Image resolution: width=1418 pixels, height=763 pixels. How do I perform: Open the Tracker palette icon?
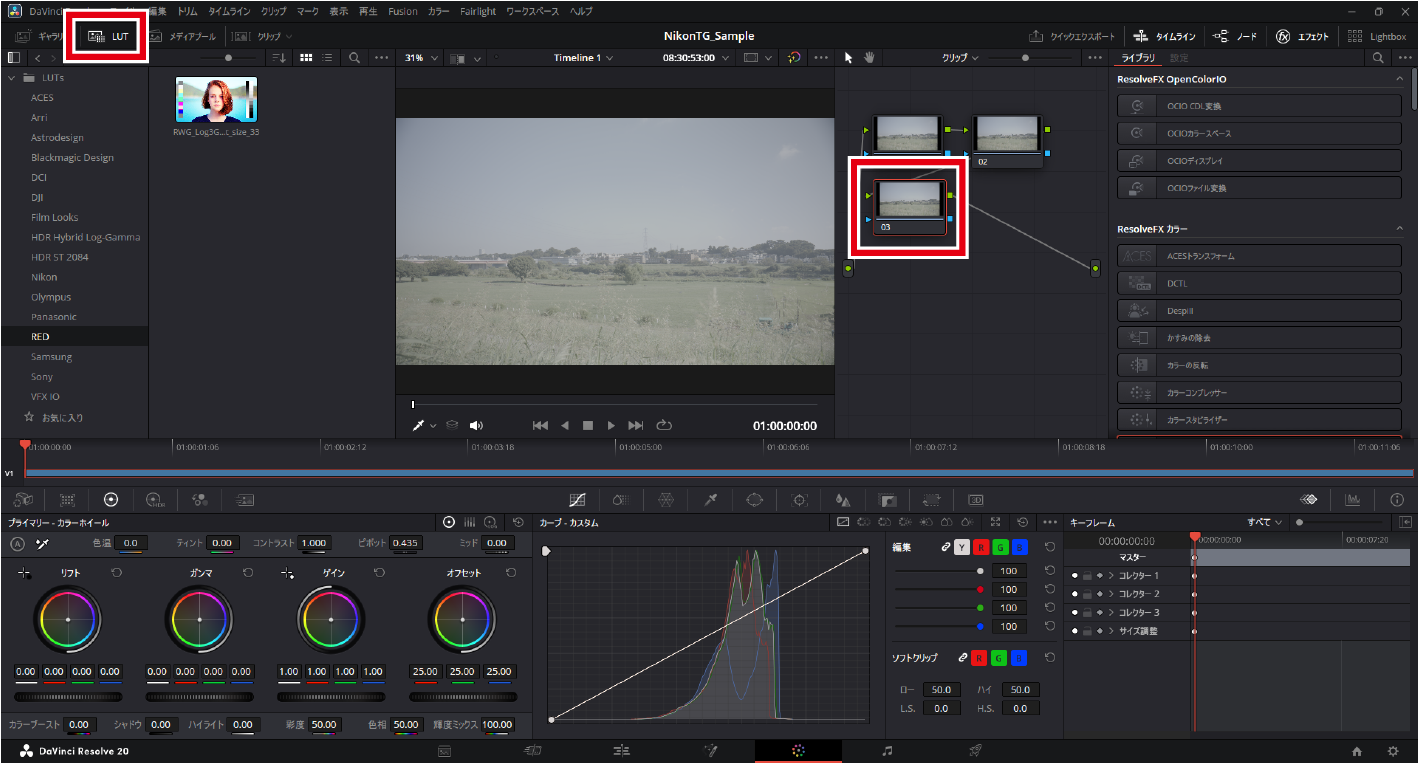pos(799,500)
